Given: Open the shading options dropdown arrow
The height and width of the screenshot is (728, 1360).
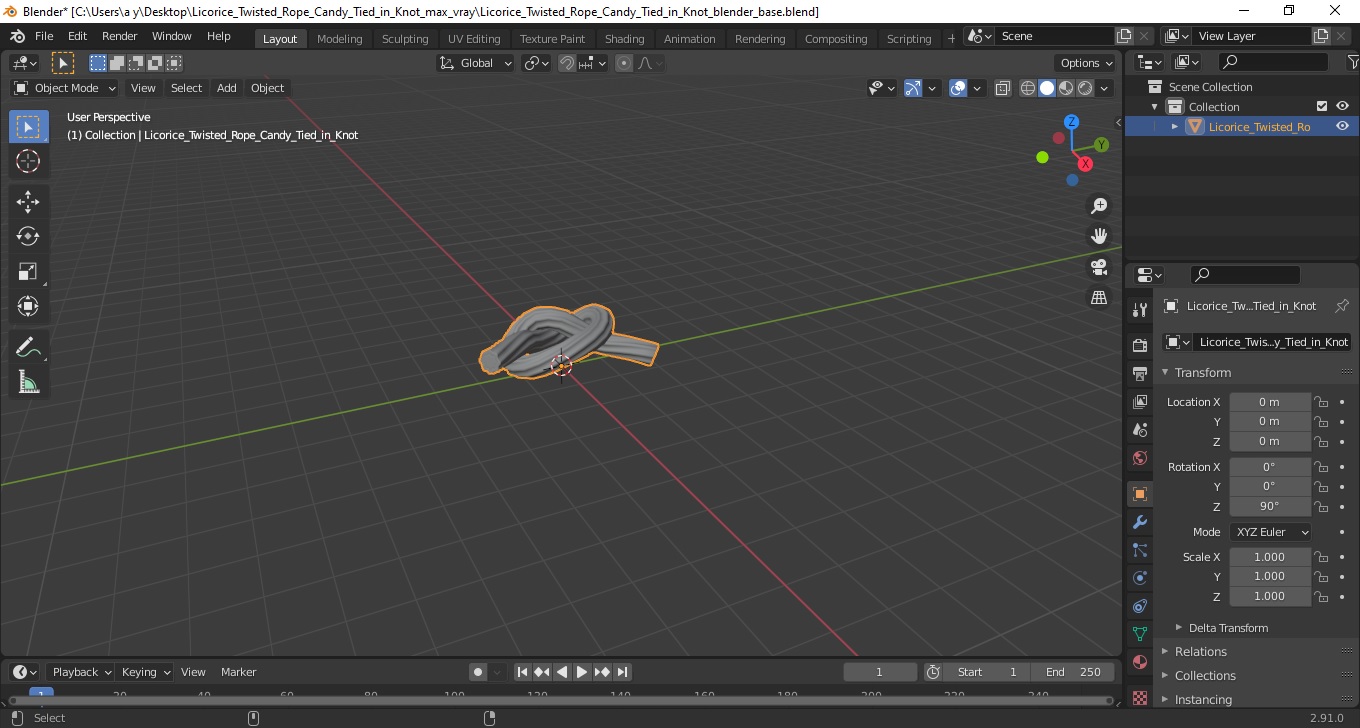Looking at the screenshot, I should click(x=1105, y=88).
